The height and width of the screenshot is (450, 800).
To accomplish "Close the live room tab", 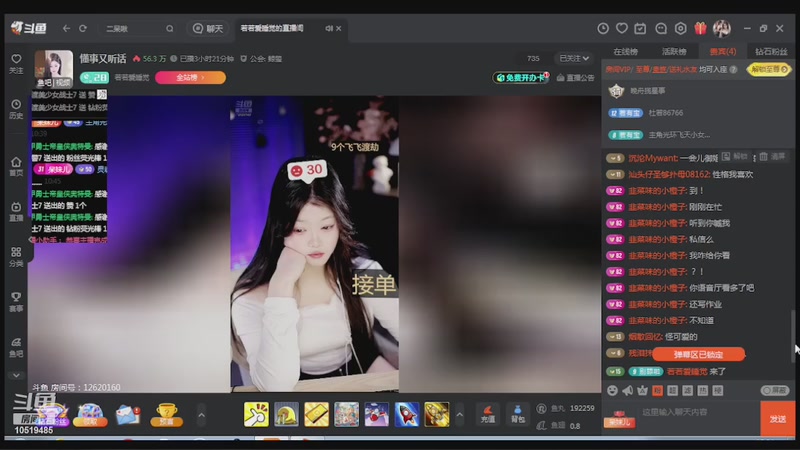I will pos(338,29).
